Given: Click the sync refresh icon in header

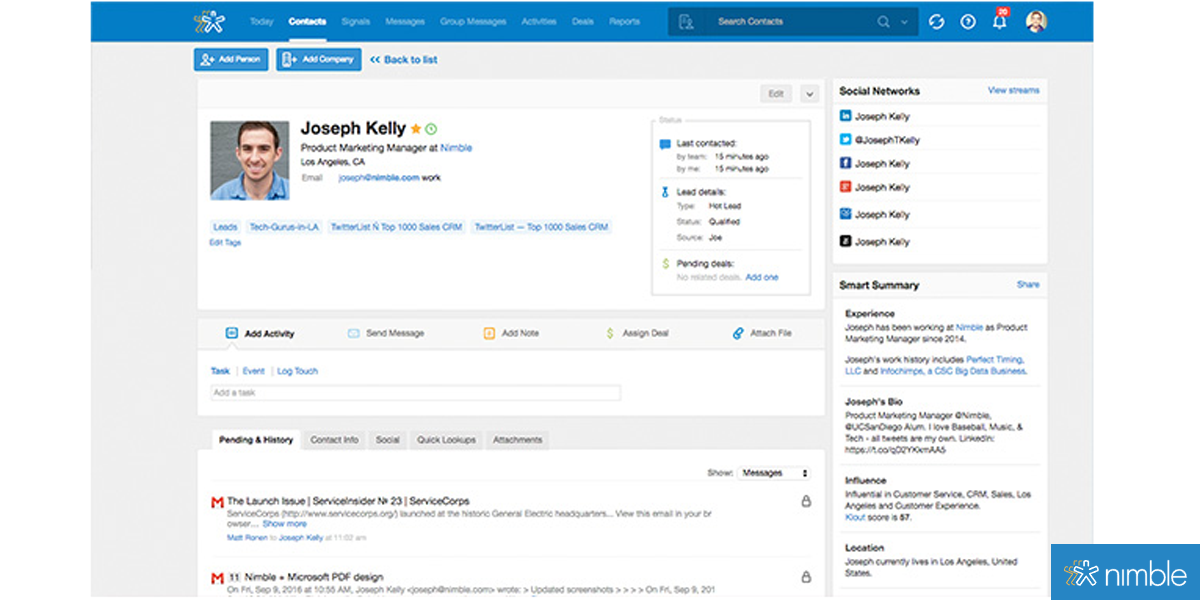Looking at the screenshot, I should (x=937, y=22).
